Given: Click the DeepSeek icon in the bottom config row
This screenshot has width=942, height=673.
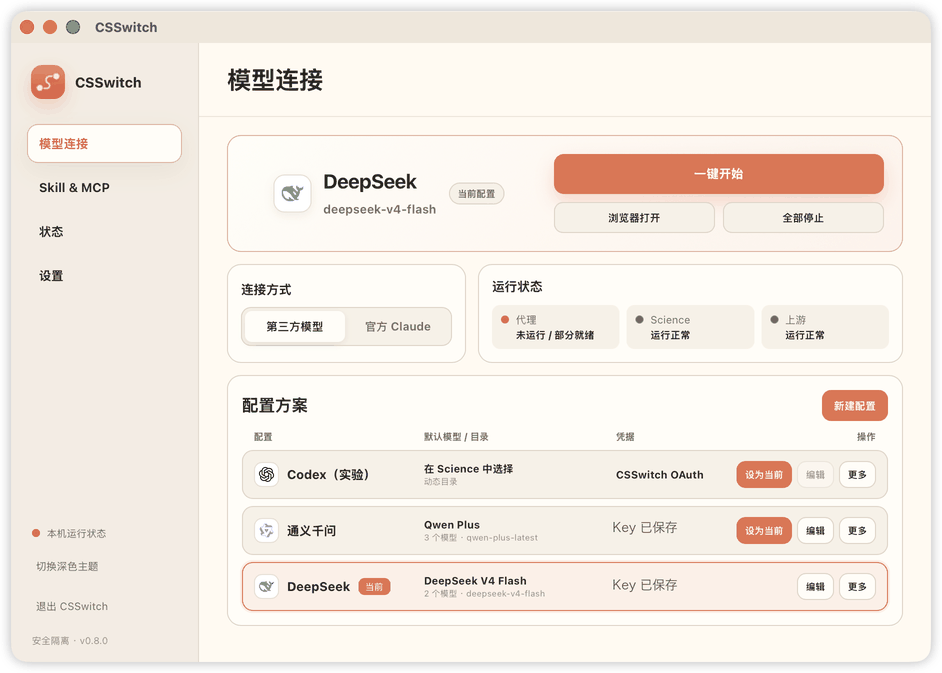Looking at the screenshot, I should click(266, 586).
